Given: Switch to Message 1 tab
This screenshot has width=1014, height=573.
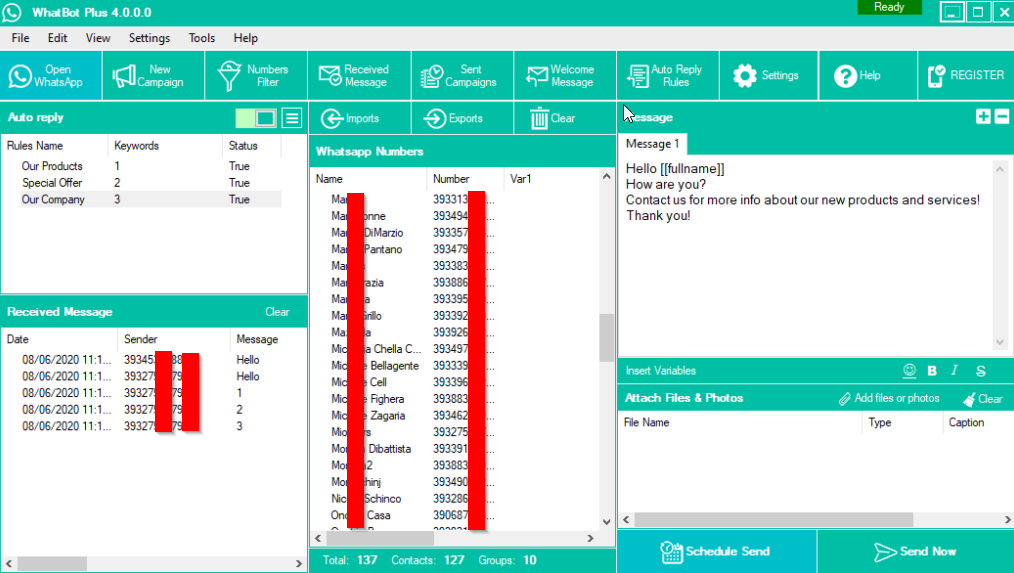Looking at the screenshot, I should tap(652, 144).
